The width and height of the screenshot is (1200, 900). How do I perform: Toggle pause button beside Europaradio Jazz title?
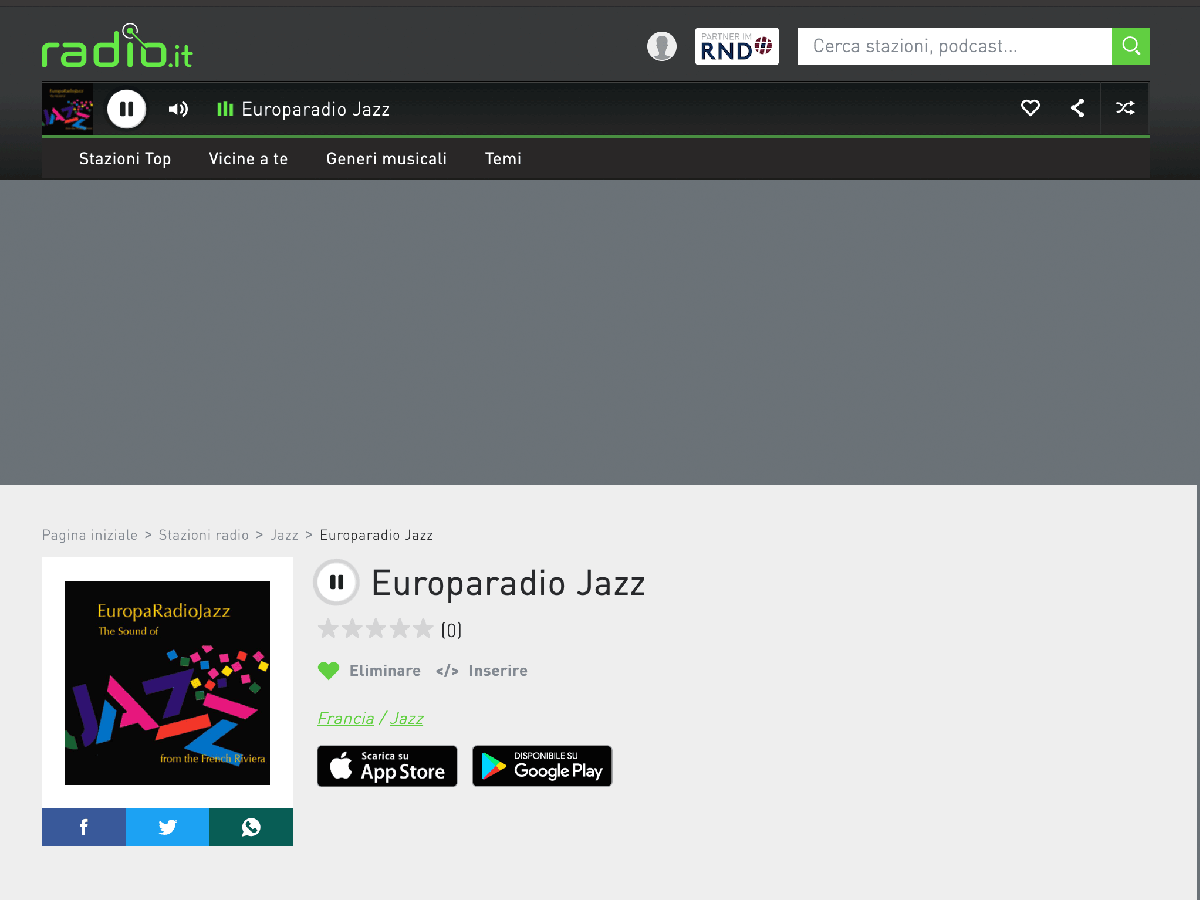(x=336, y=582)
